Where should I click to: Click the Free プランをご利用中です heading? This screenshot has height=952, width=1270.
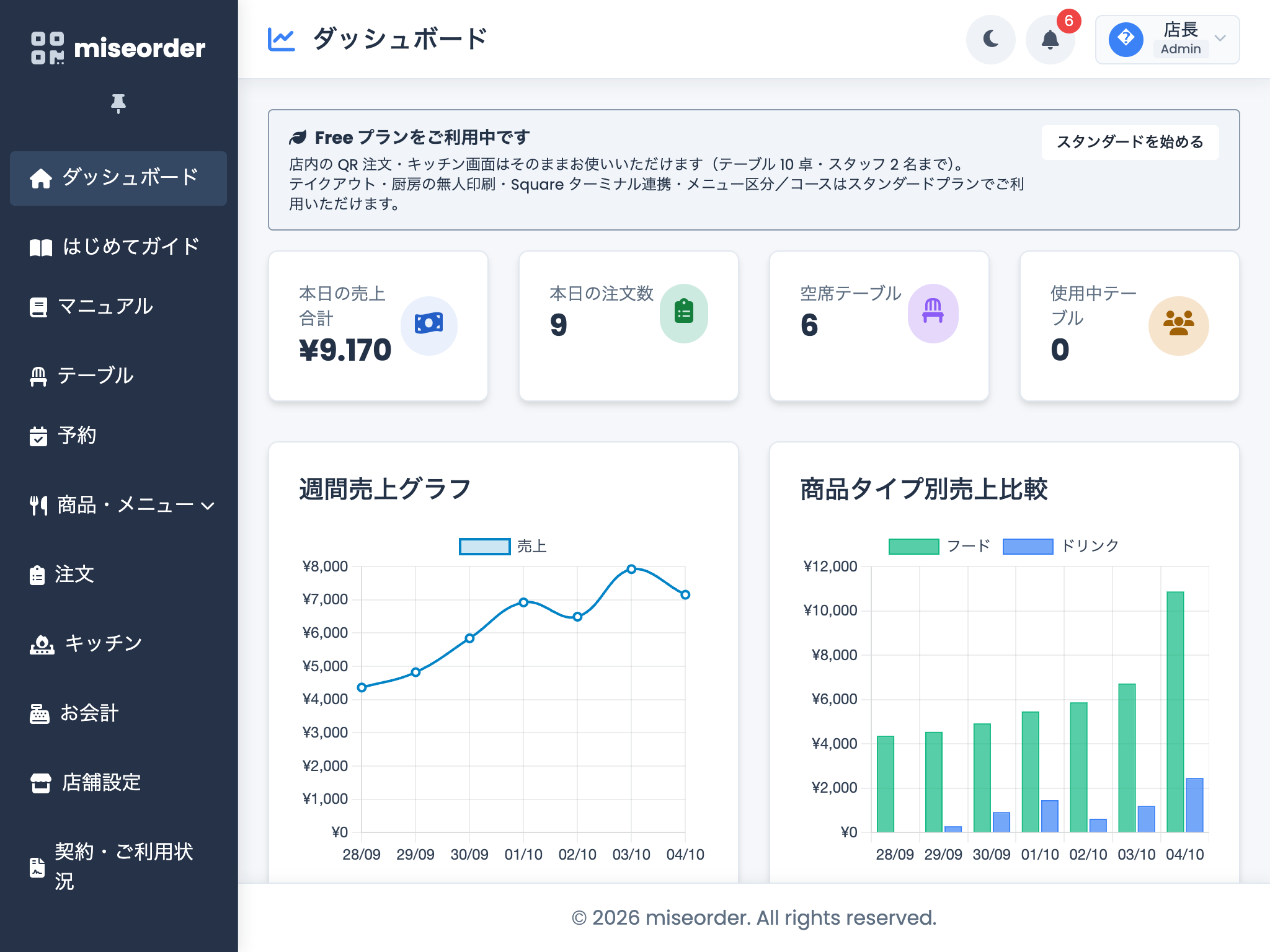pos(422,138)
